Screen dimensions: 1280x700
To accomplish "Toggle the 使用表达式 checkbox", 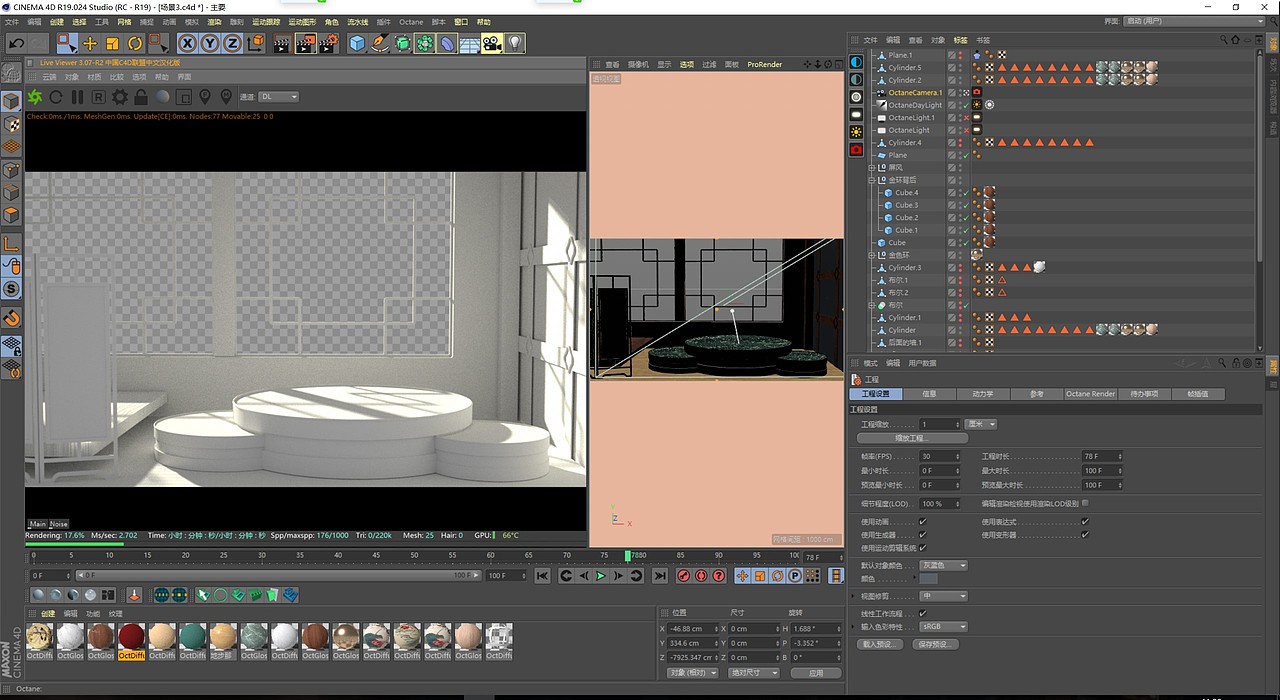I will pos(1085,521).
